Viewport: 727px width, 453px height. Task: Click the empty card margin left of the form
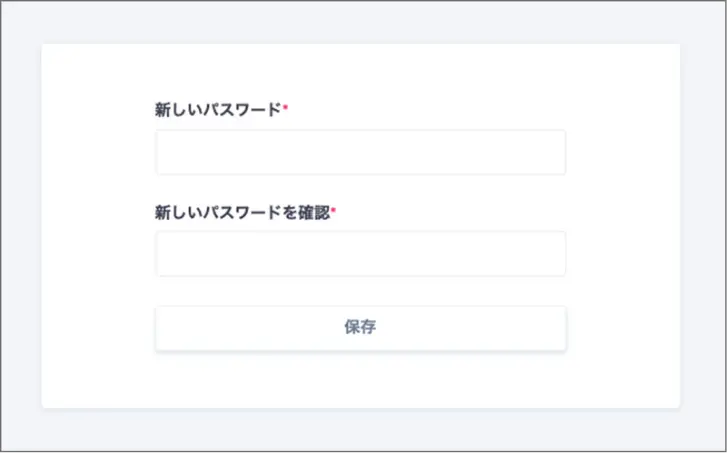coord(98,225)
